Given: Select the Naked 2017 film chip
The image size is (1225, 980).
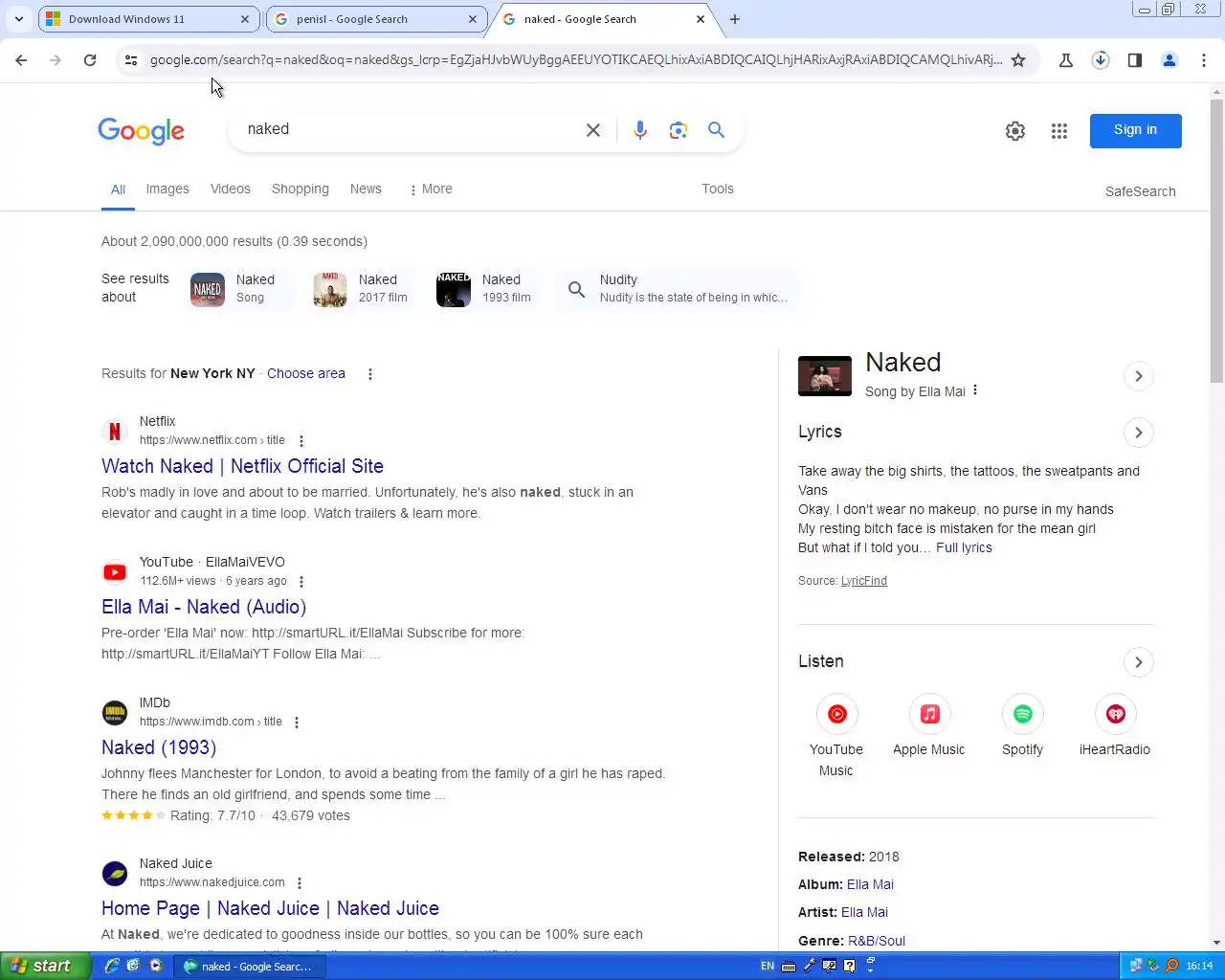Looking at the screenshot, I should tap(363, 289).
